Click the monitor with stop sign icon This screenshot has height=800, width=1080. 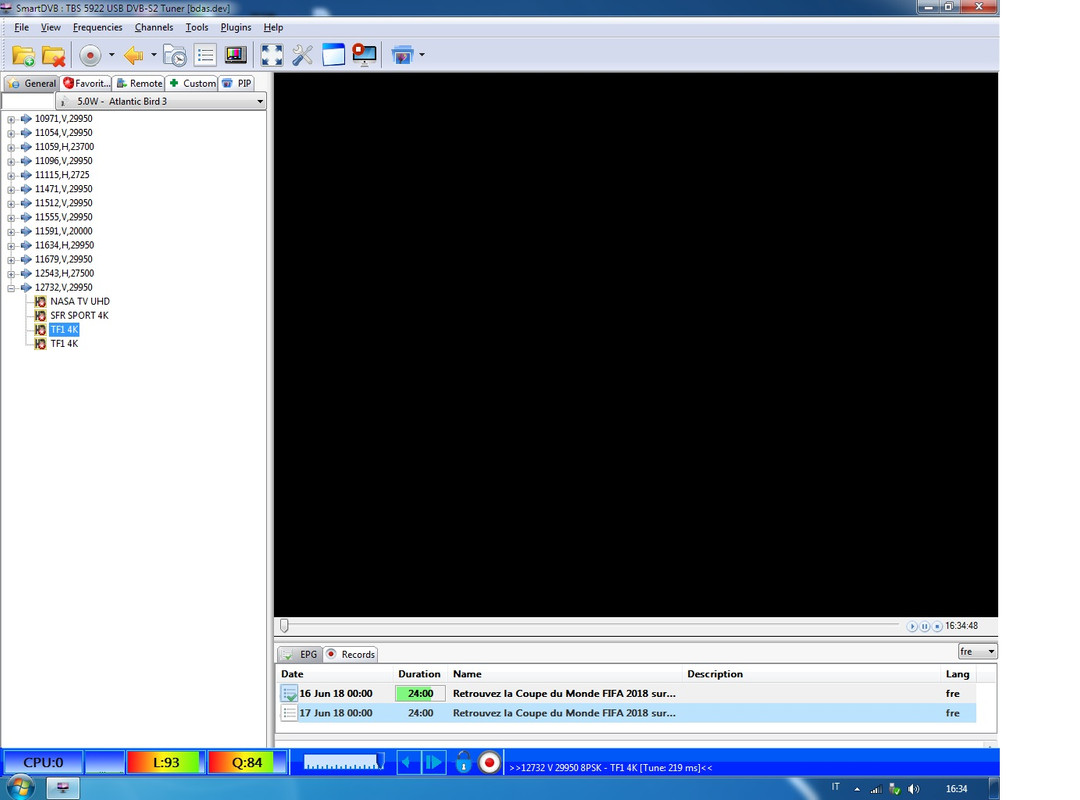[x=364, y=55]
